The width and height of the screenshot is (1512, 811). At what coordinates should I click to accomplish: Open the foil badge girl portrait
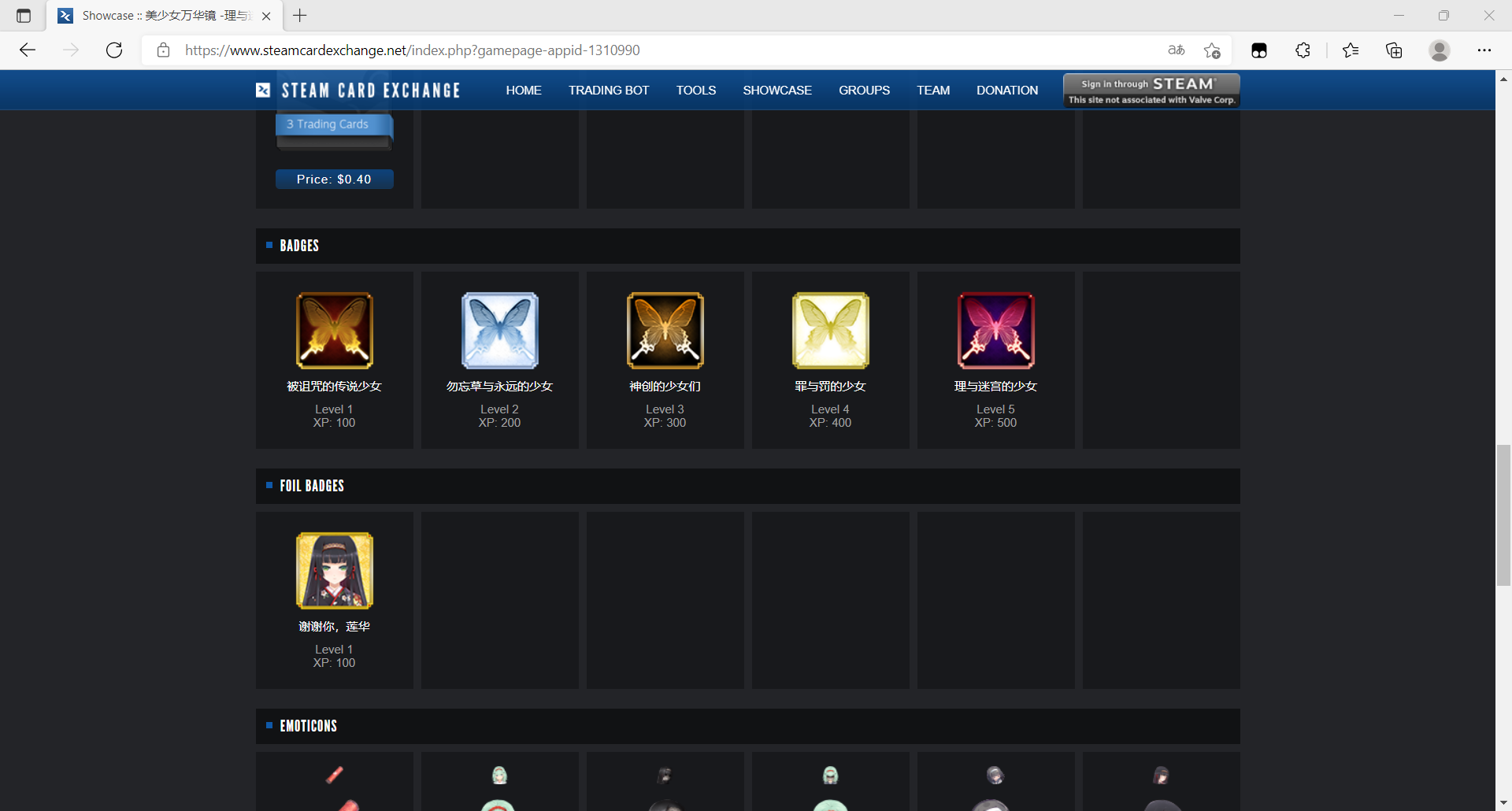(x=334, y=571)
